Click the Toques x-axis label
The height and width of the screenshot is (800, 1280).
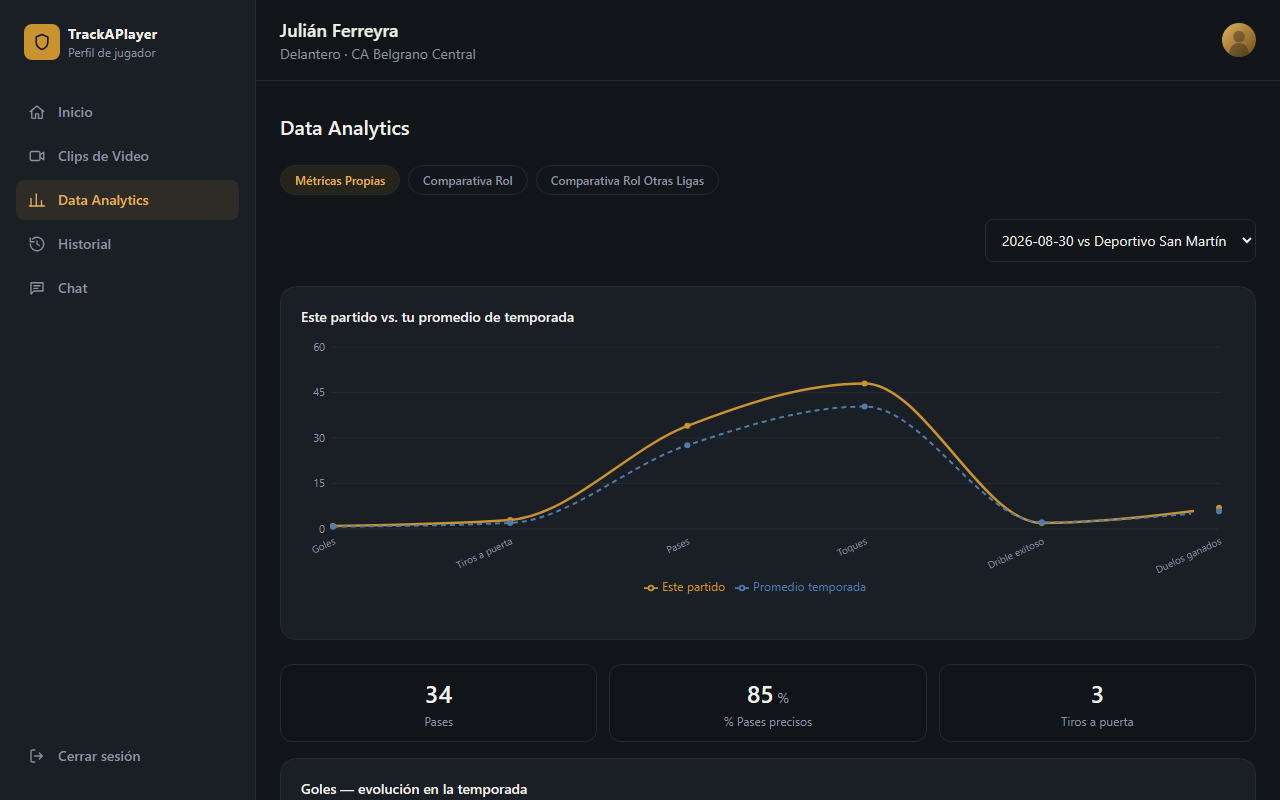tap(852, 547)
